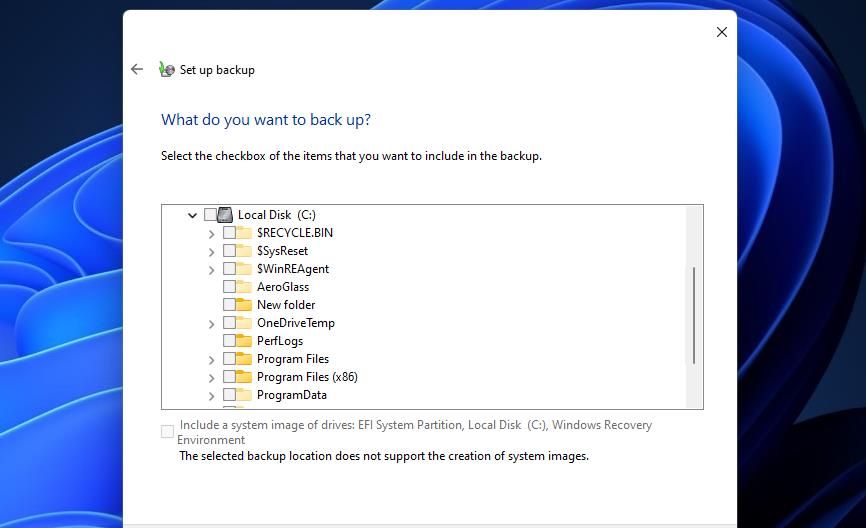Click the 'Select the checkbox of the items' instruction

point(351,156)
